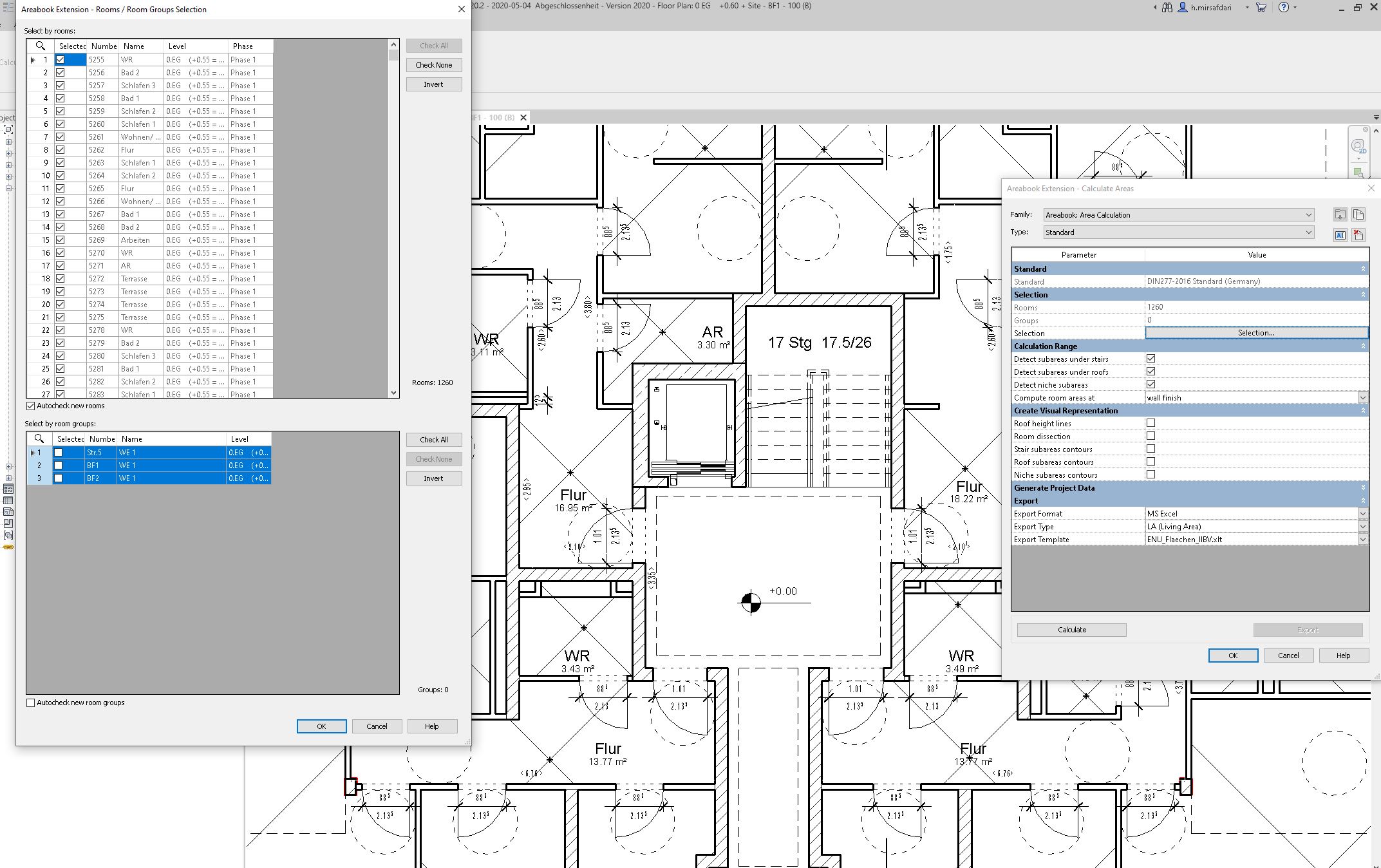Click the reset/clear selection icon in Calculate Areas

1359,232
